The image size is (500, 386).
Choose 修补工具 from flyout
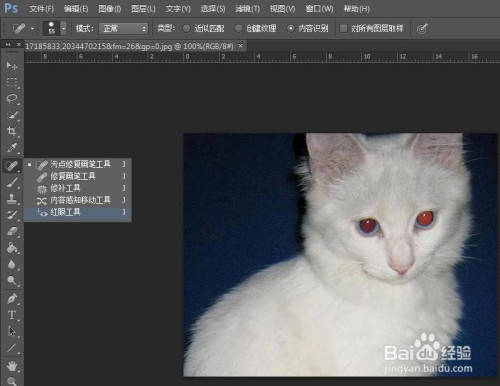point(77,188)
